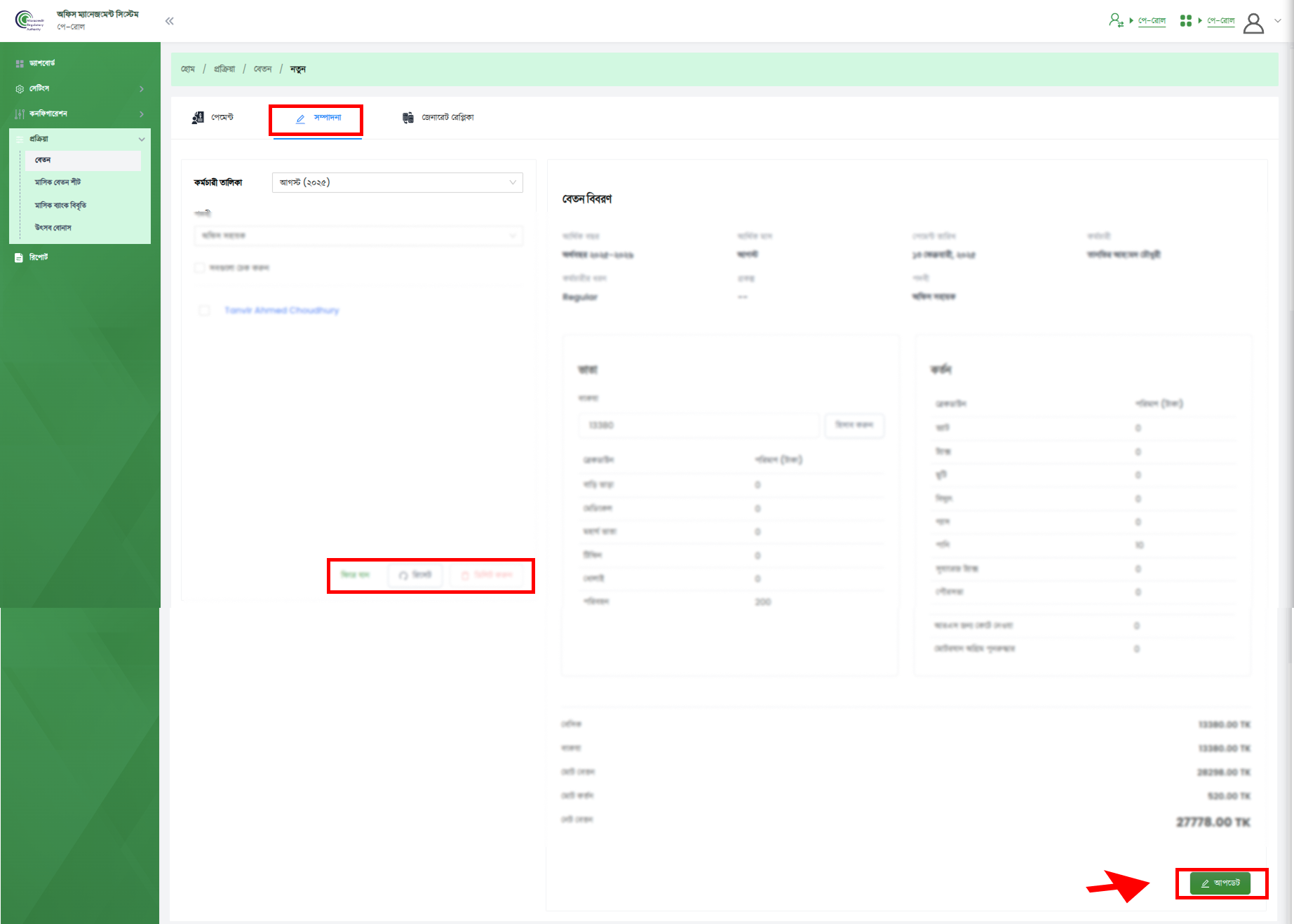
Task: Click the reset icon in bottom buttons
Action: click(x=403, y=576)
